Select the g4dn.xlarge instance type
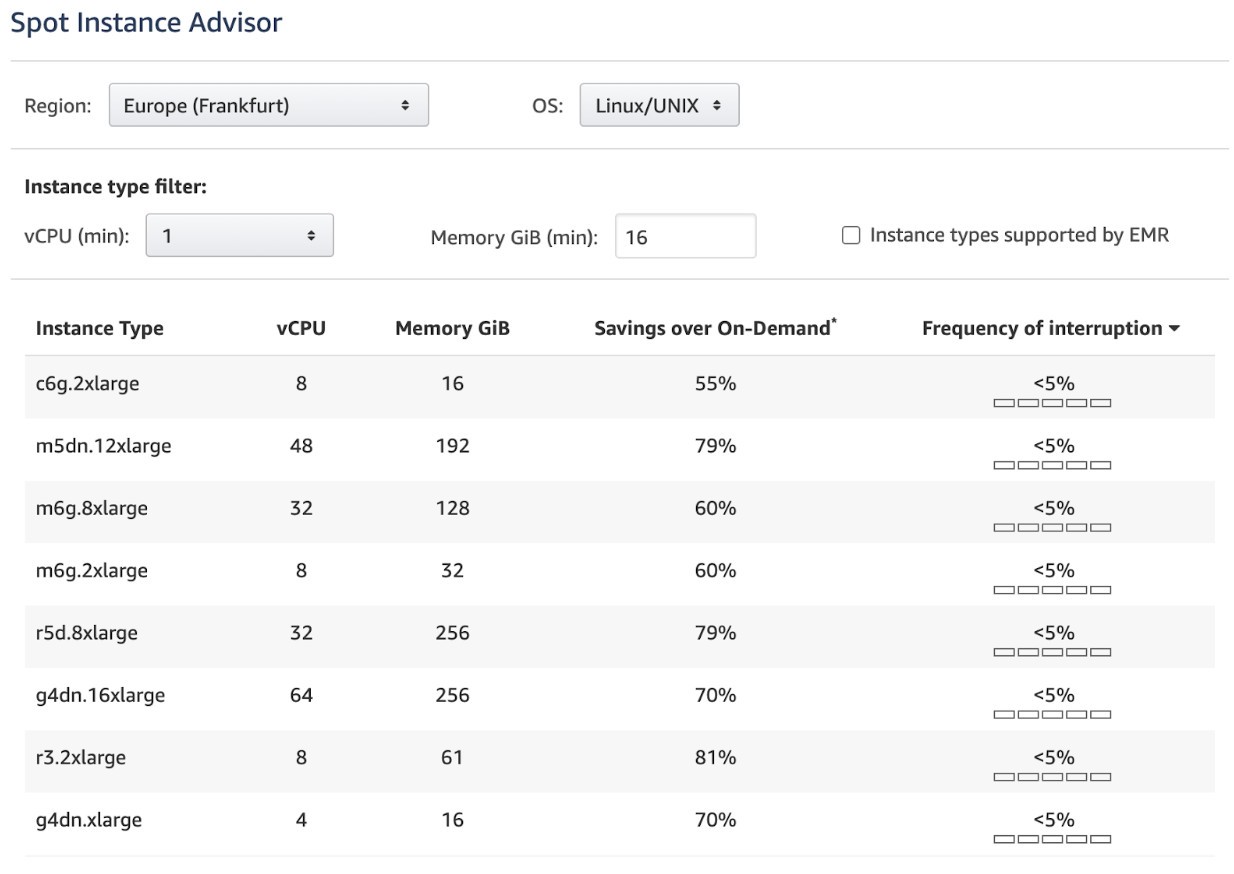 [88, 819]
